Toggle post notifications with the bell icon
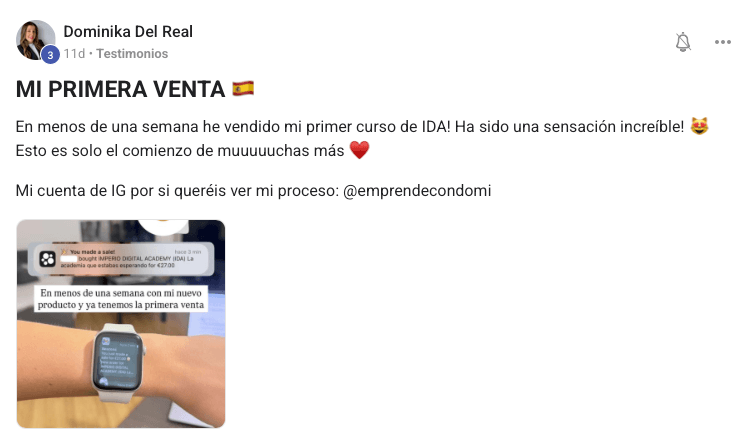 [x=683, y=42]
